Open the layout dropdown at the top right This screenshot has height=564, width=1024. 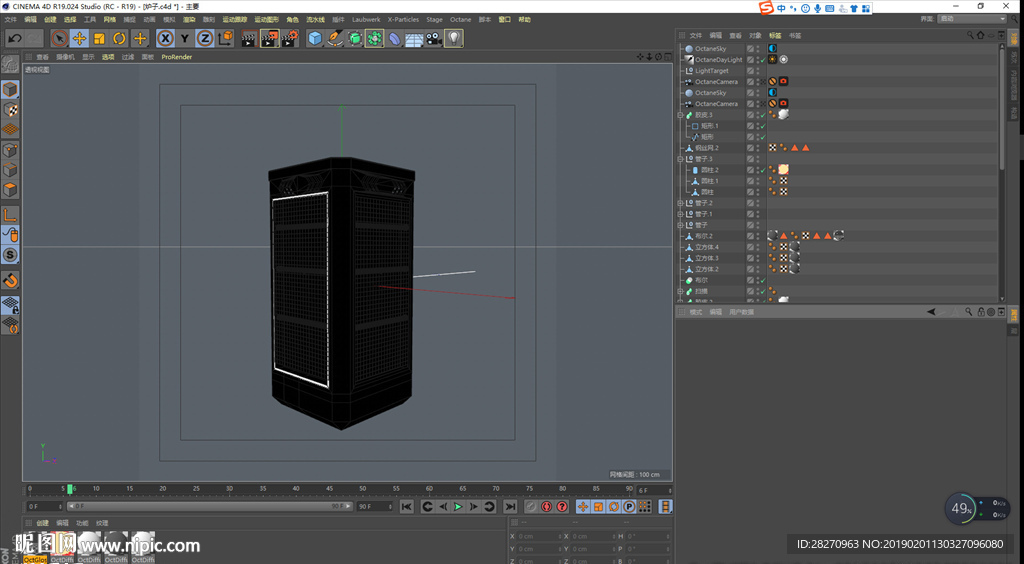(x=972, y=19)
